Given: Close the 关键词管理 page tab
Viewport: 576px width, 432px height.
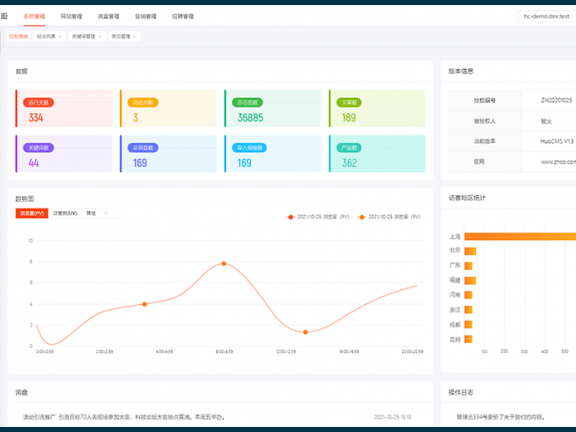Looking at the screenshot, I should coord(100,36).
